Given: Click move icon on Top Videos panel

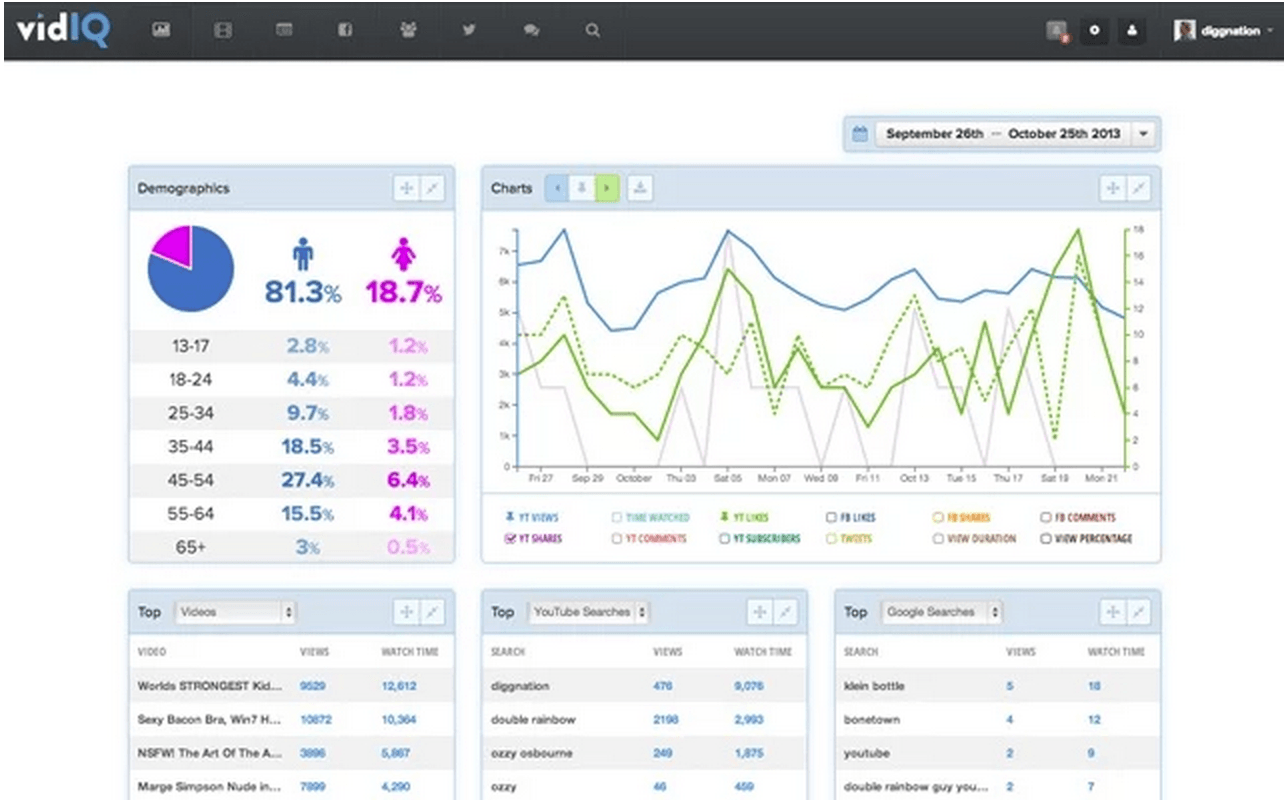Looking at the screenshot, I should pos(406,612).
